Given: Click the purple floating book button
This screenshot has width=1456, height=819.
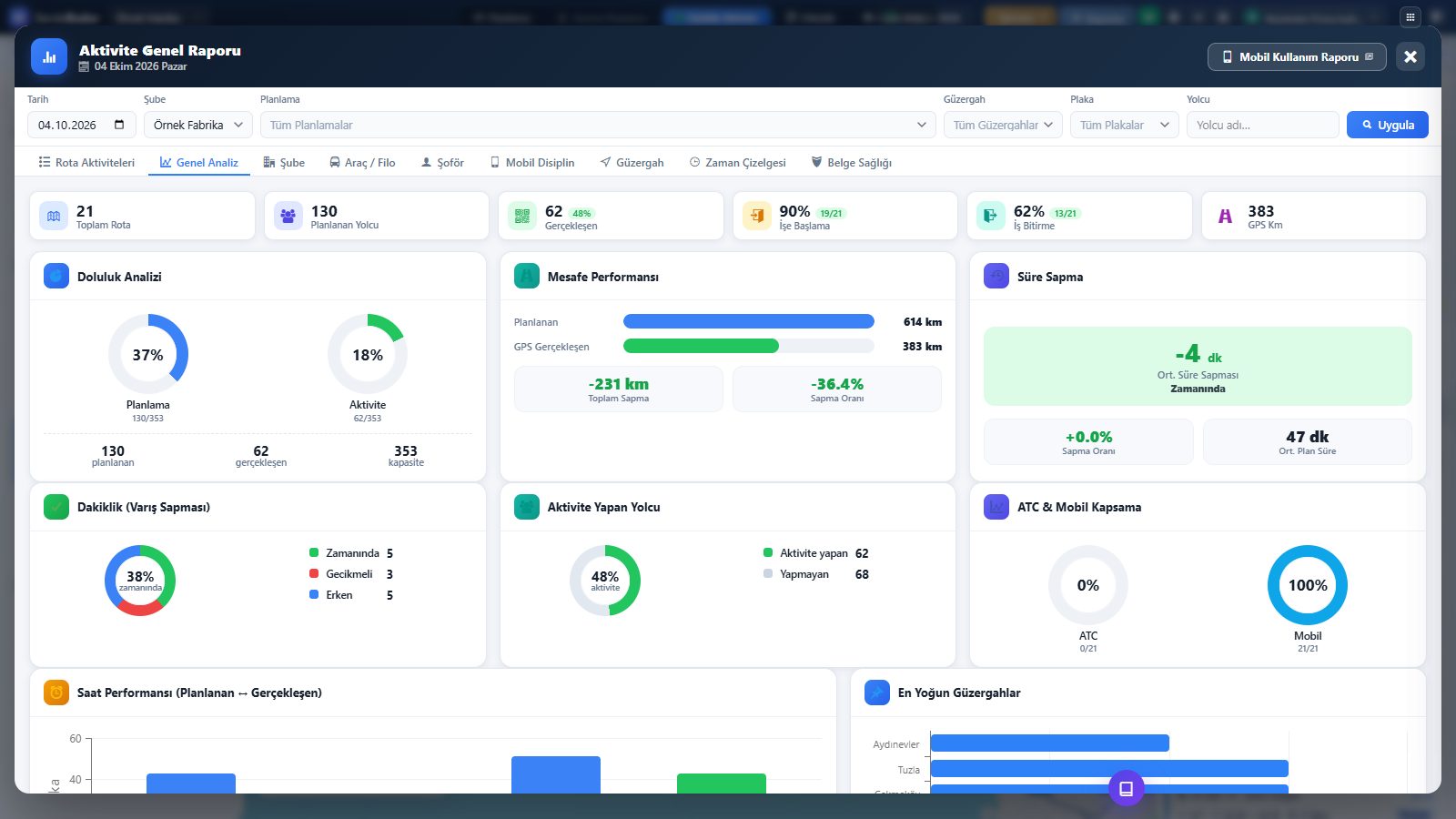Looking at the screenshot, I should pos(1127,788).
